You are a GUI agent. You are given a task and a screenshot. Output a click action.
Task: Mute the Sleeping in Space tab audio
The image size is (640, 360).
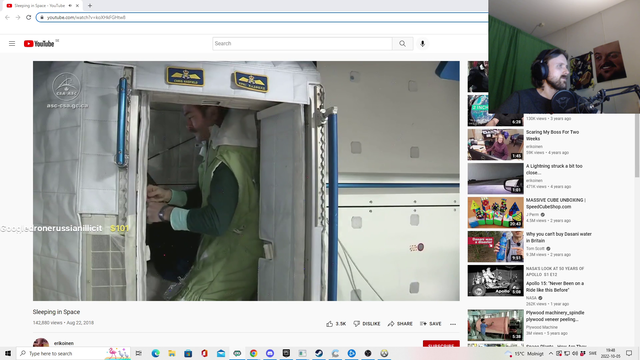[70, 6]
